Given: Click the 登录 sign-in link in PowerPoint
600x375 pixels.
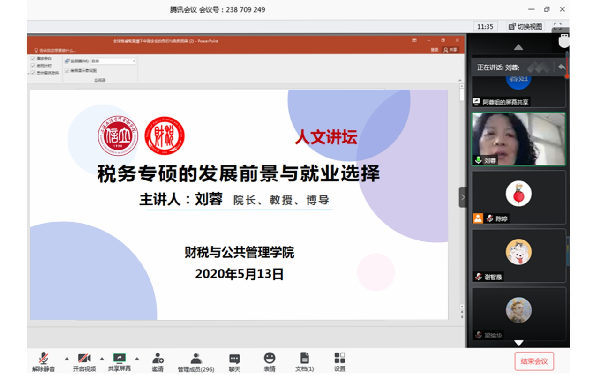Looking at the screenshot, I should tap(434, 50).
